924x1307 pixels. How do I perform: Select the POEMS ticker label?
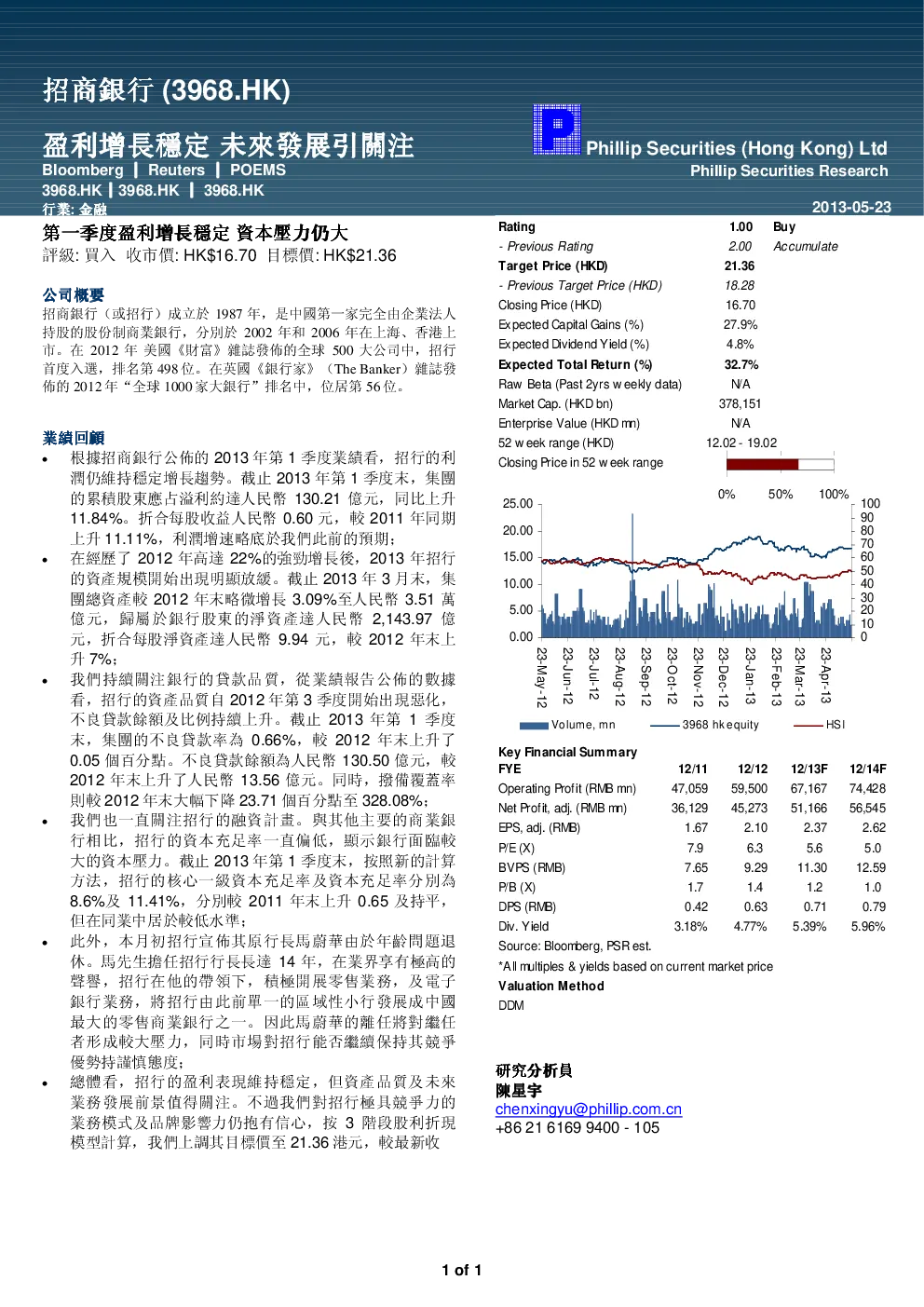tap(258, 170)
